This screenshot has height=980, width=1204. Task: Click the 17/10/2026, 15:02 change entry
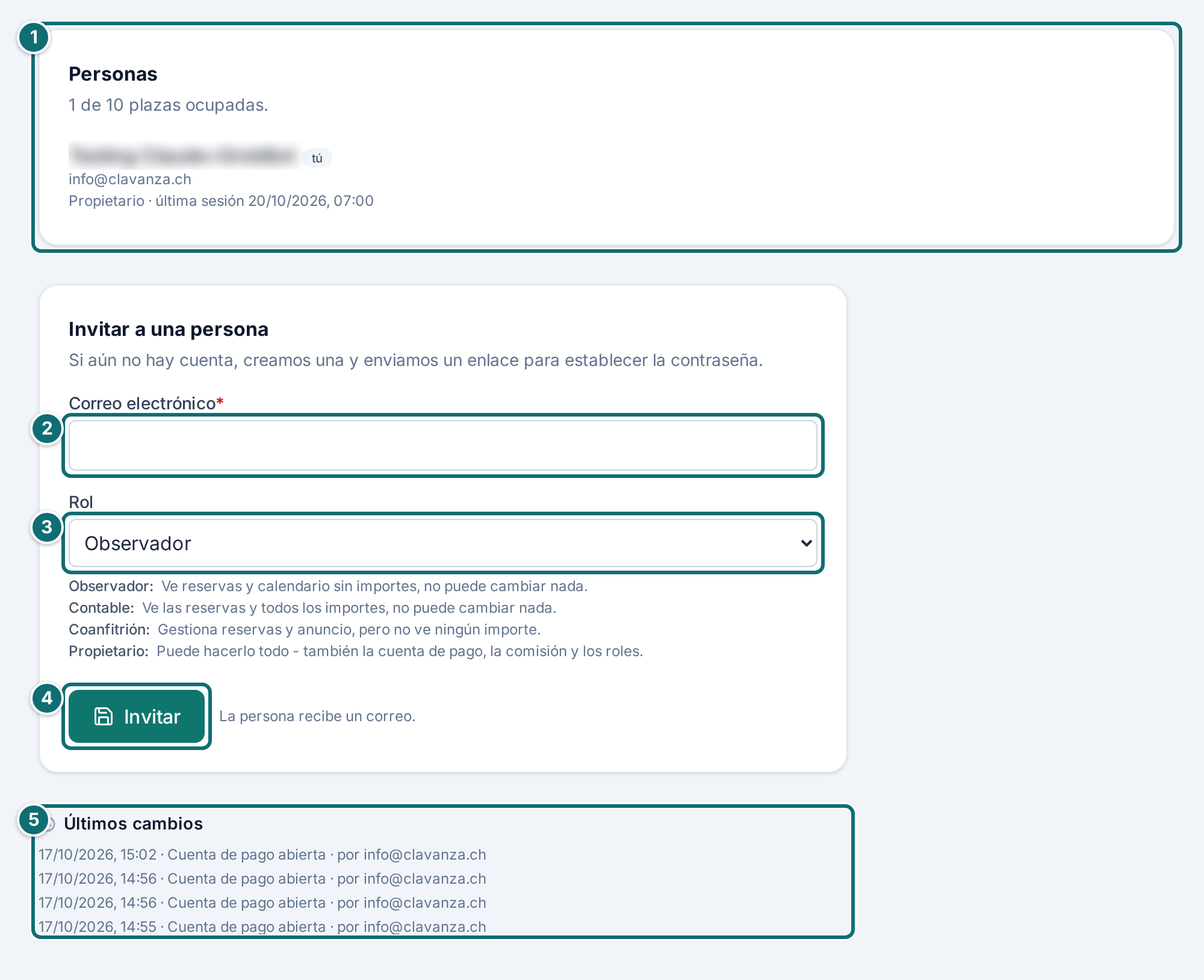pos(262,855)
